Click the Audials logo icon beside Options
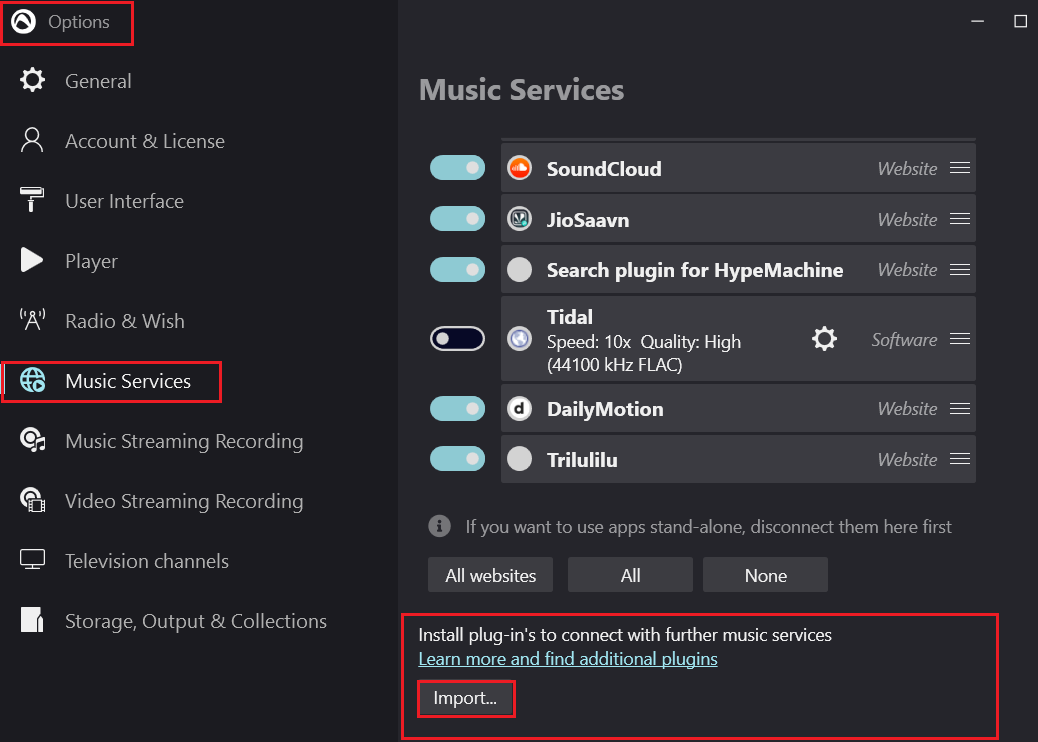 tap(23, 22)
